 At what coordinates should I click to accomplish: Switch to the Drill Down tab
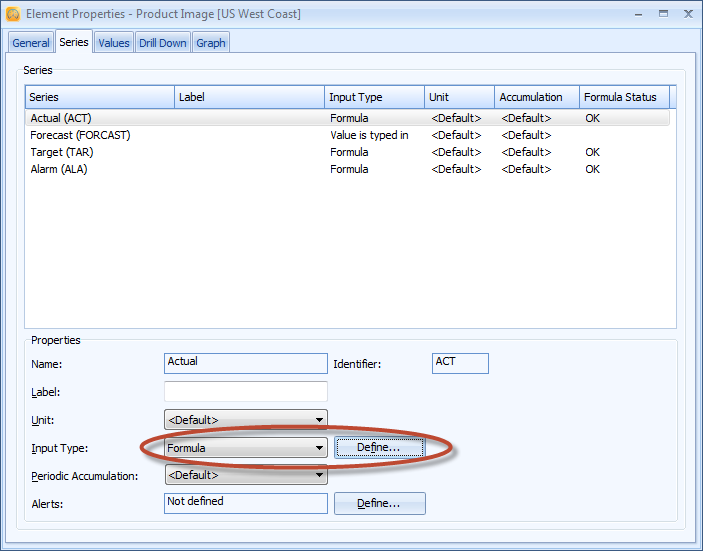pos(162,43)
